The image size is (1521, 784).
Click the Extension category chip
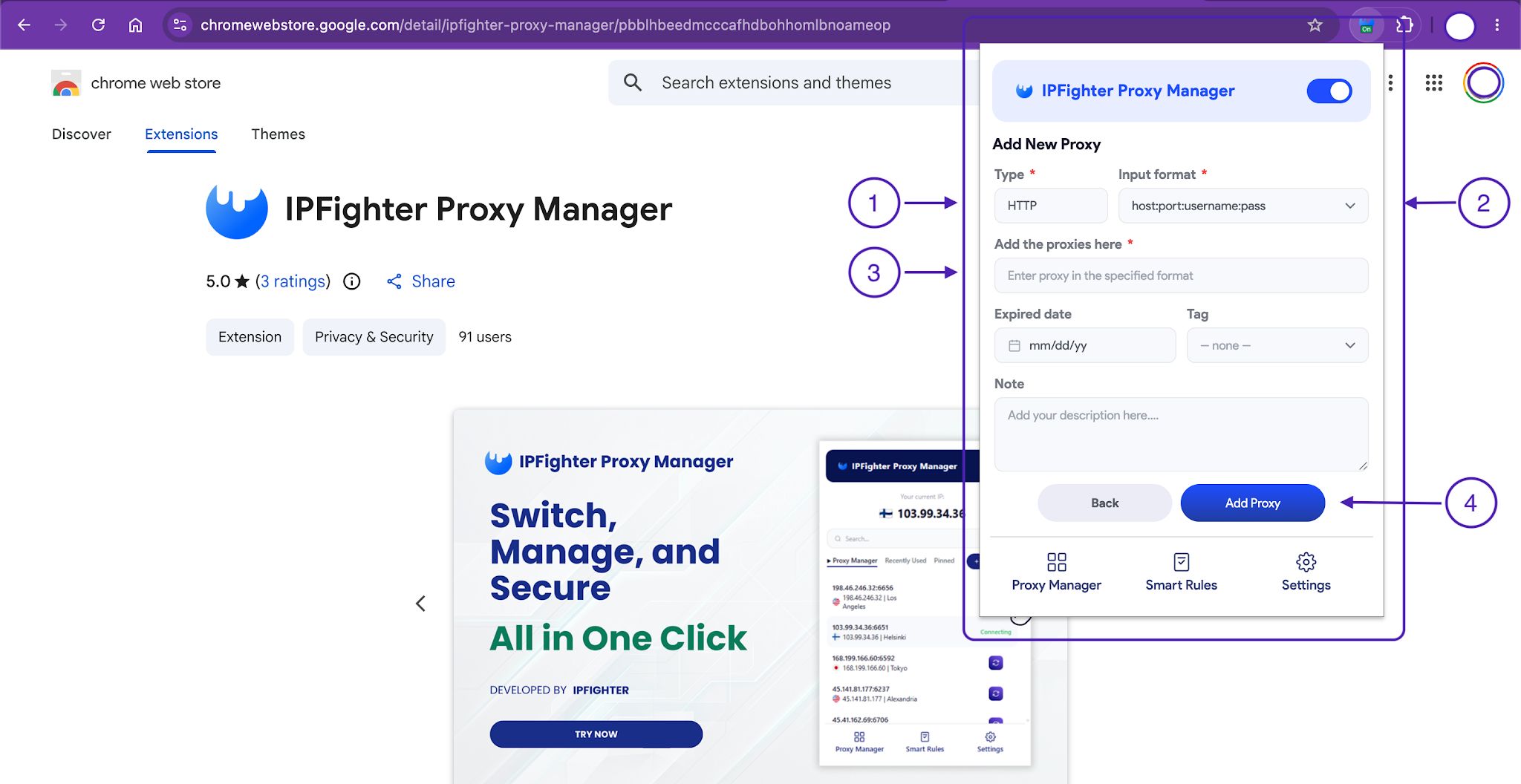pyautogui.click(x=250, y=337)
